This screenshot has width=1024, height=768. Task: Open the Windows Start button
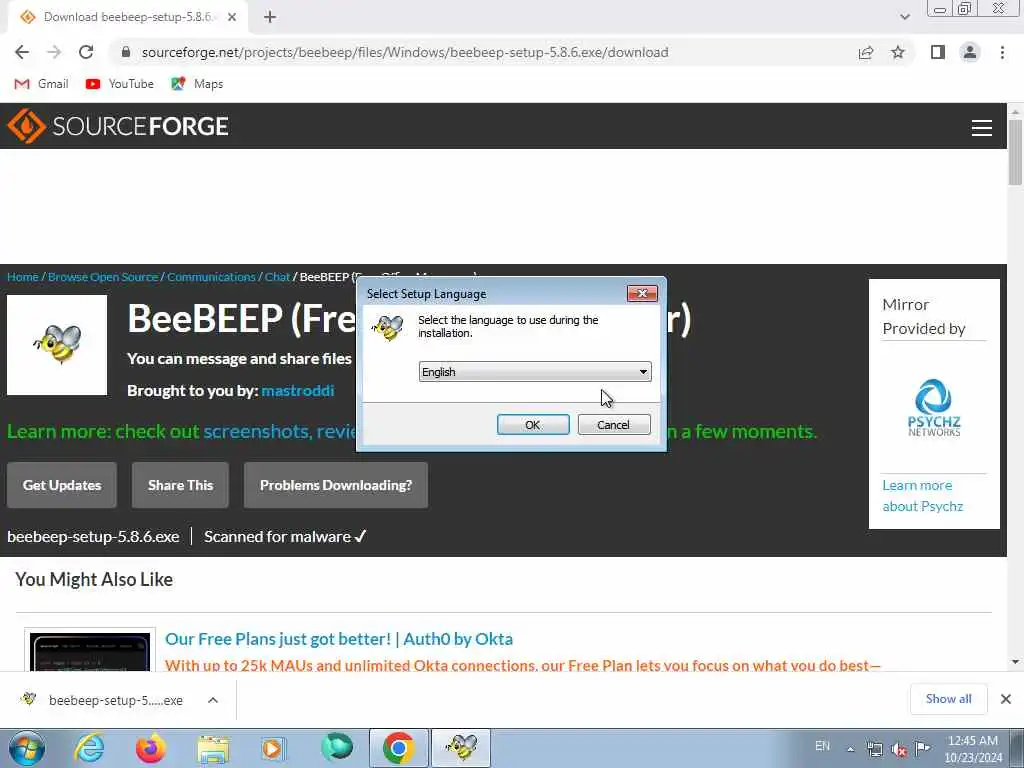click(27, 748)
